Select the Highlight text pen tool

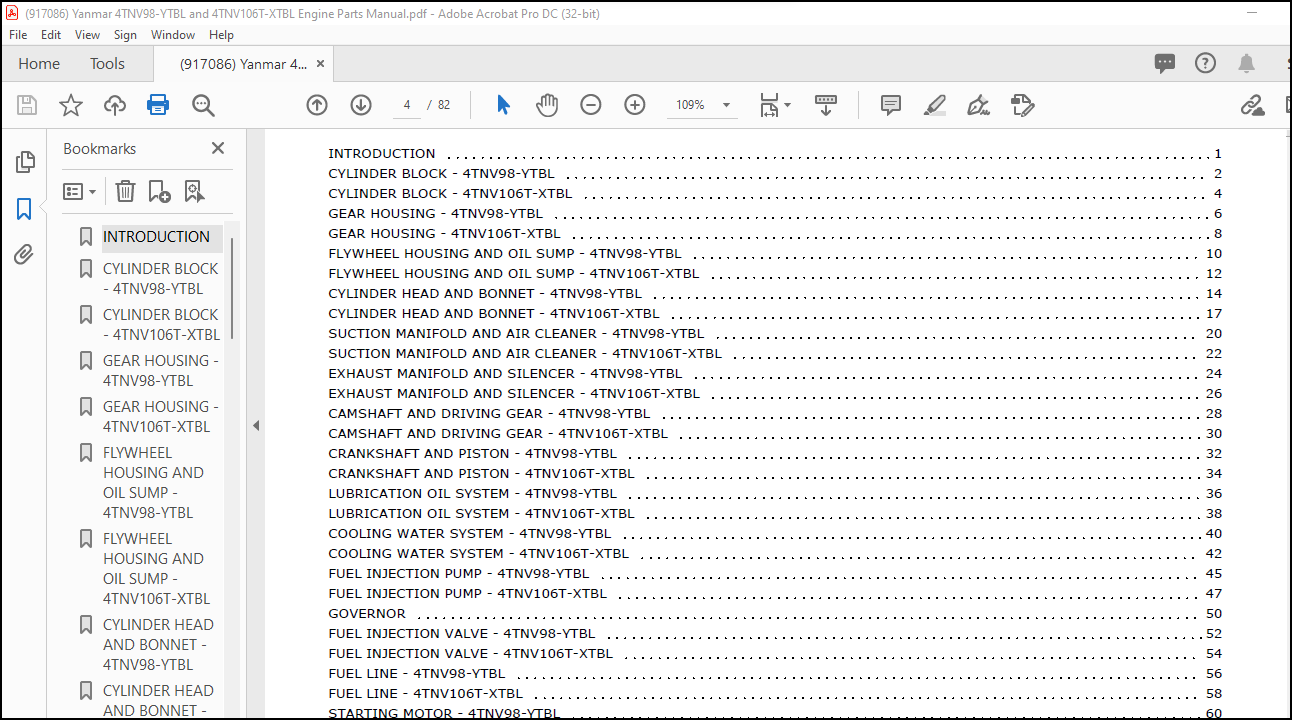click(x=934, y=105)
